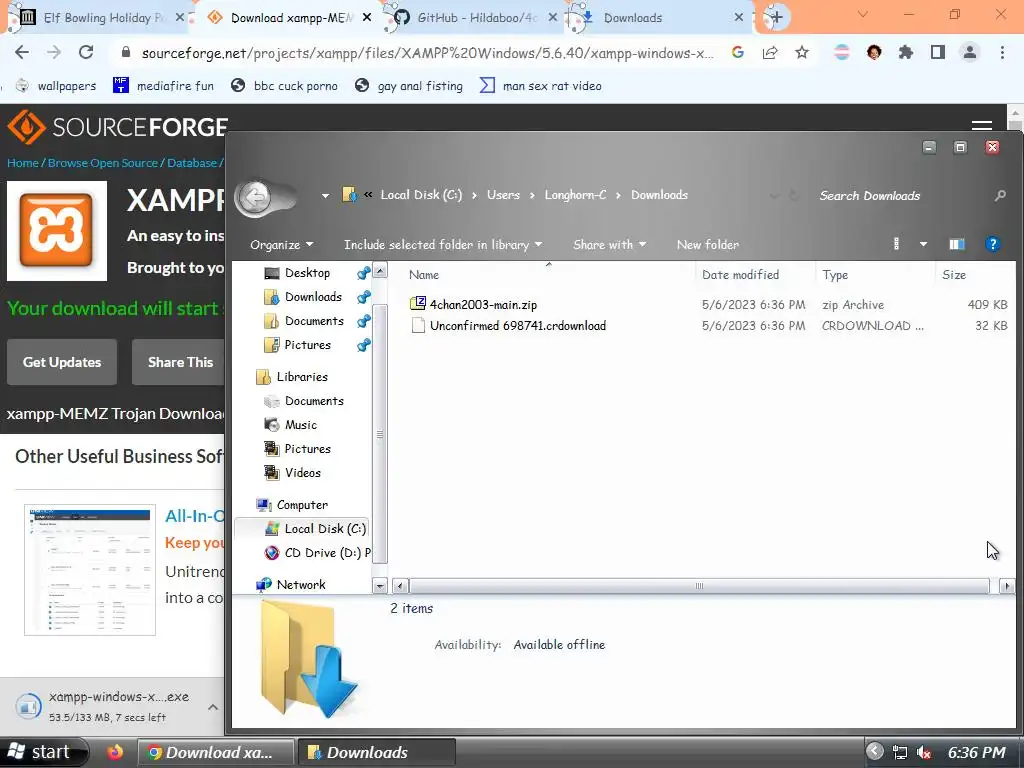
Task: Launch Firefox from the taskbar
Action: click(x=116, y=752)
